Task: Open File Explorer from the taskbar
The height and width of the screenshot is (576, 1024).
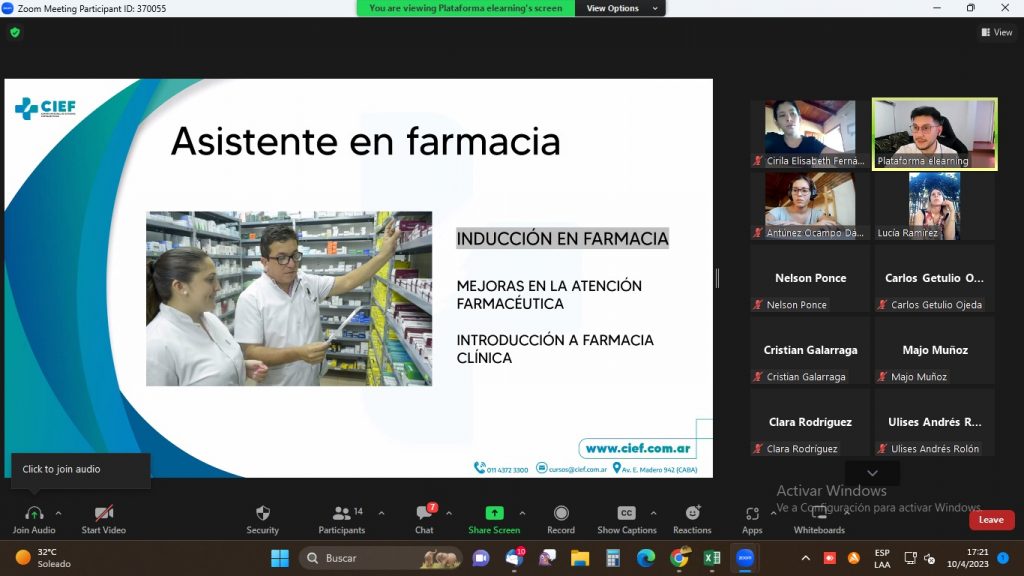Action: [x=580, y=558]
